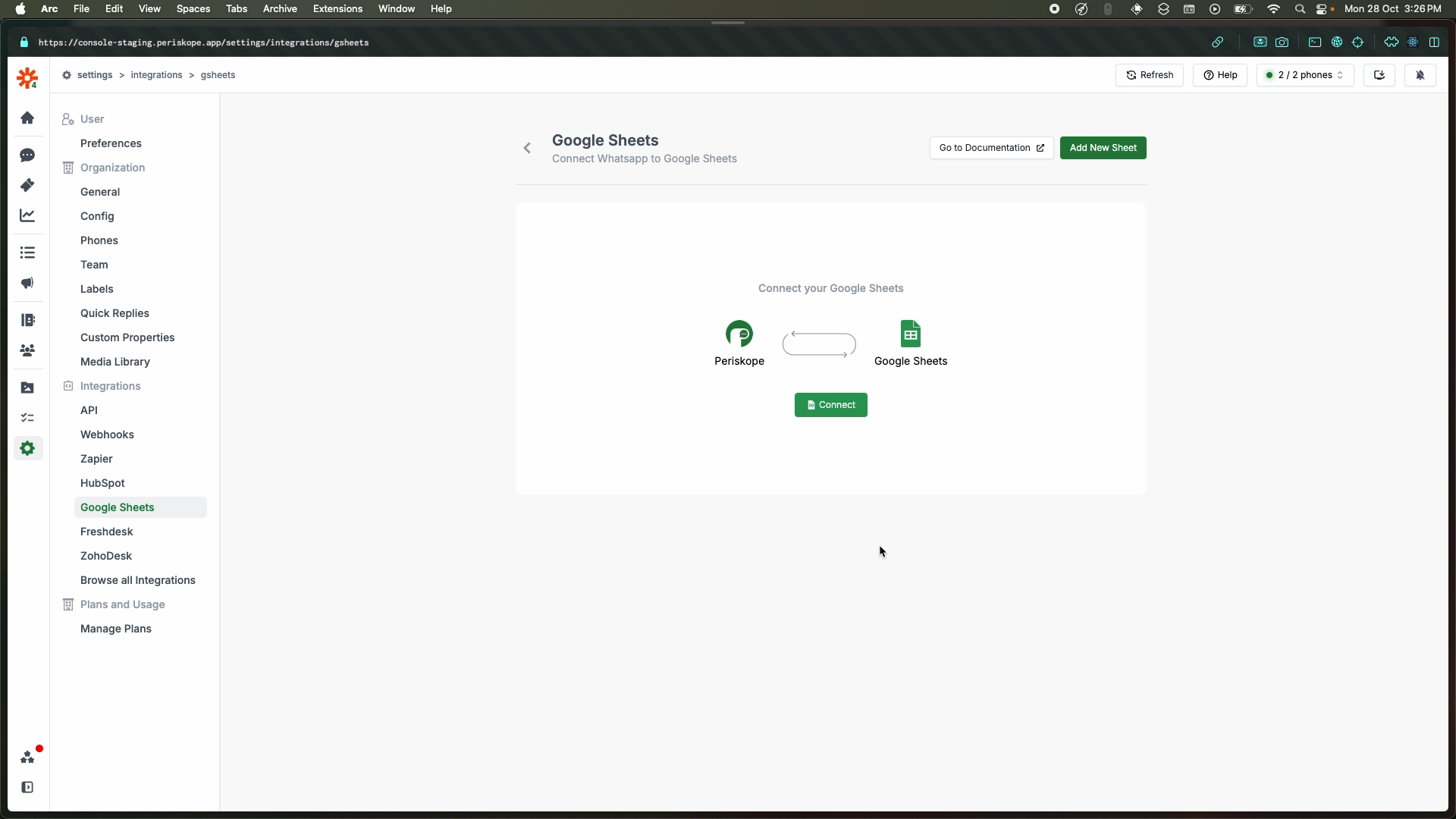Open General organization settings

(x=100, y=192)
